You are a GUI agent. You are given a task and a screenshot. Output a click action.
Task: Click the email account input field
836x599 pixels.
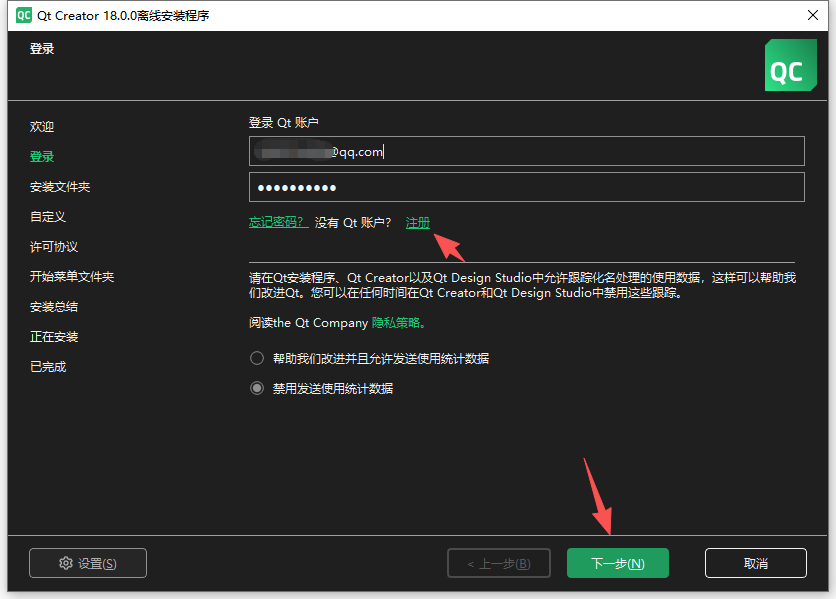(527, 151)
